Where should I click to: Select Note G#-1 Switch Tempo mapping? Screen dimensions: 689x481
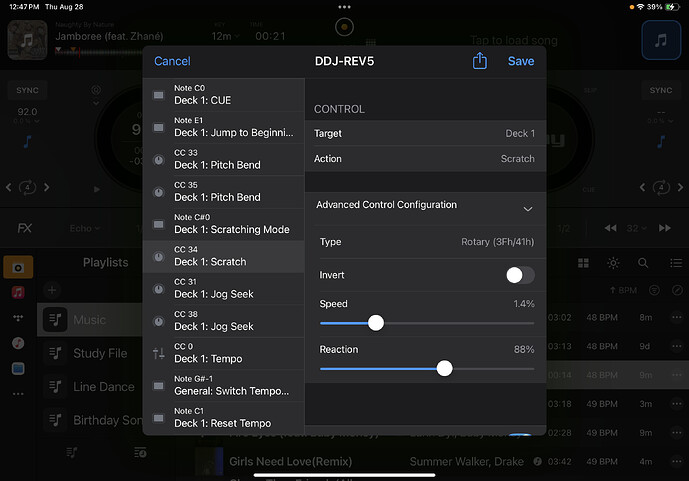224,385
